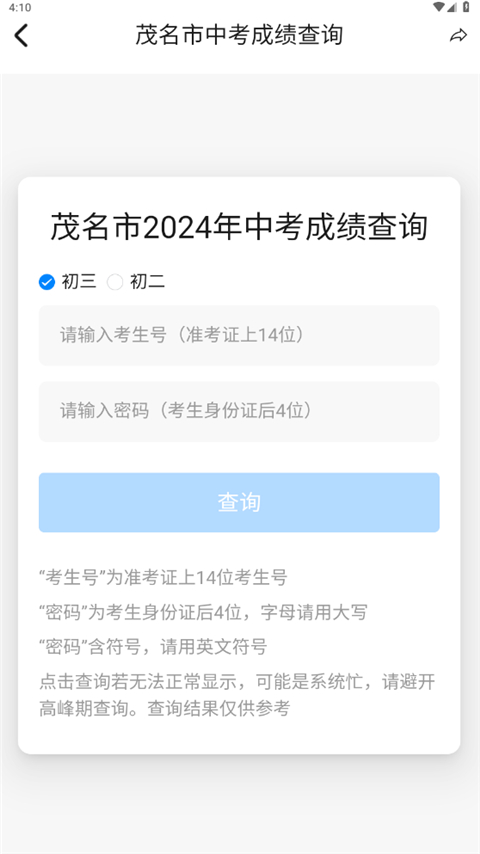Screen dimensions: 480x854
Task: Select the 初二 radio button
Action: (115, 282)
